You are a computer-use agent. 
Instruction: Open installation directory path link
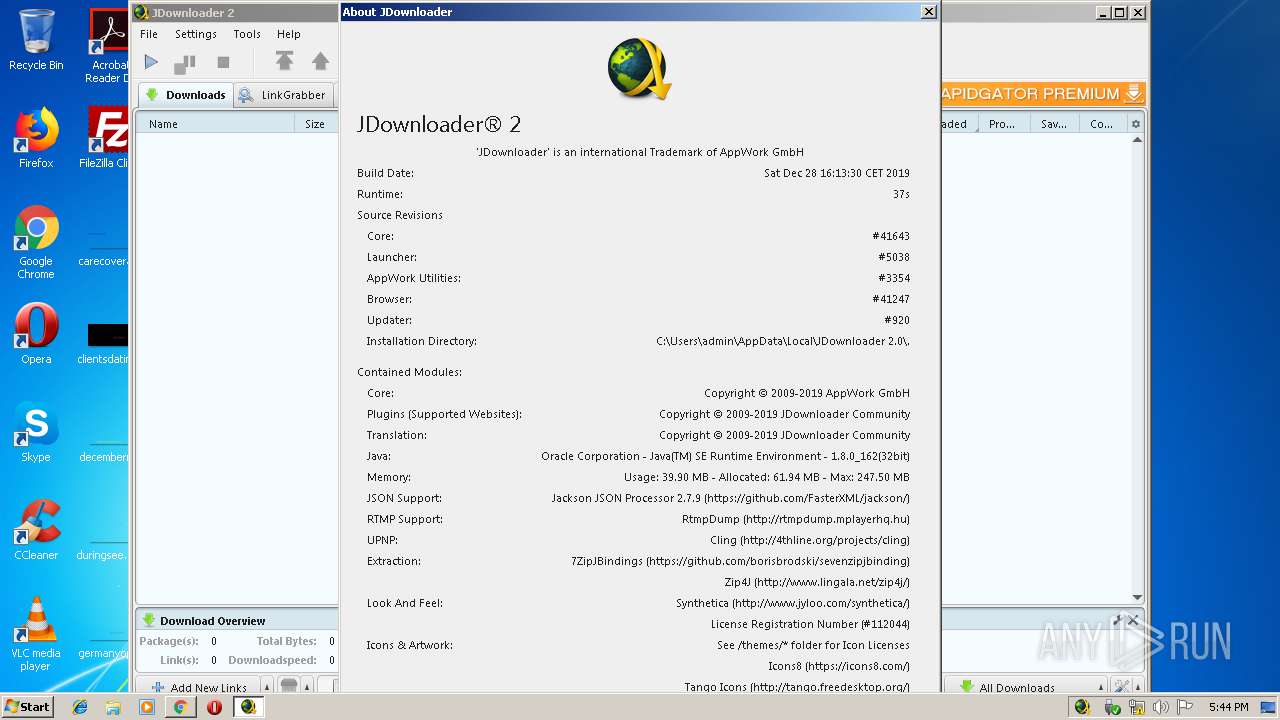tap(783, 341)
